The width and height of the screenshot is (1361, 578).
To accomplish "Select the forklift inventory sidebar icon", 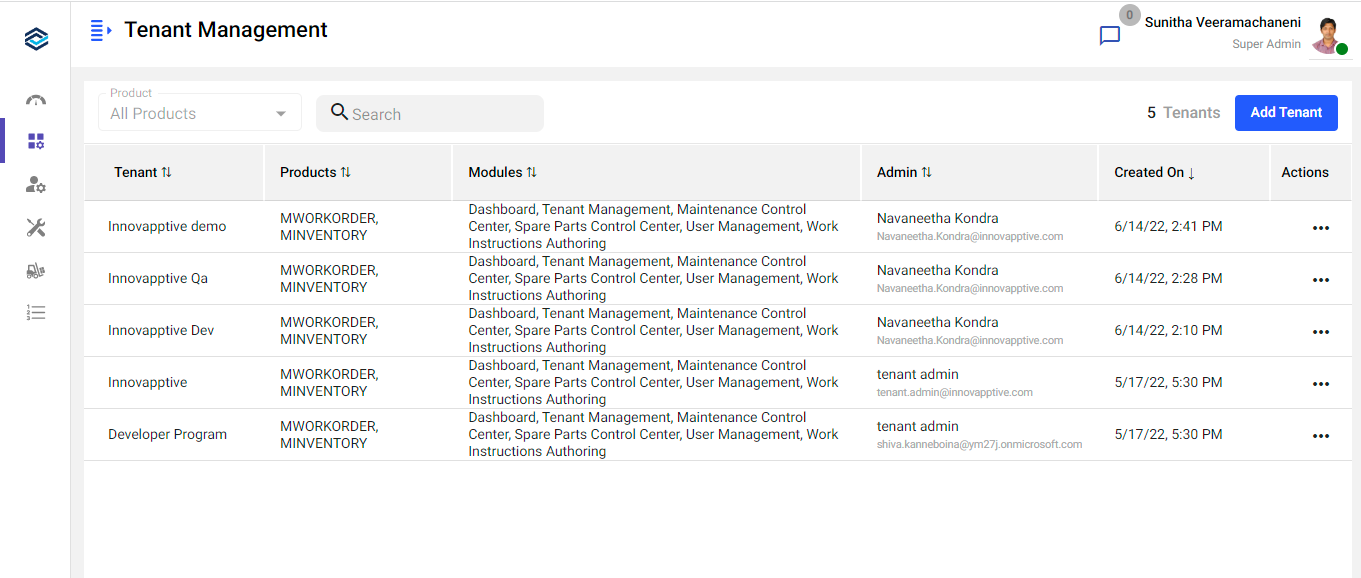I will pyautogui.click(x=35, y=270).
